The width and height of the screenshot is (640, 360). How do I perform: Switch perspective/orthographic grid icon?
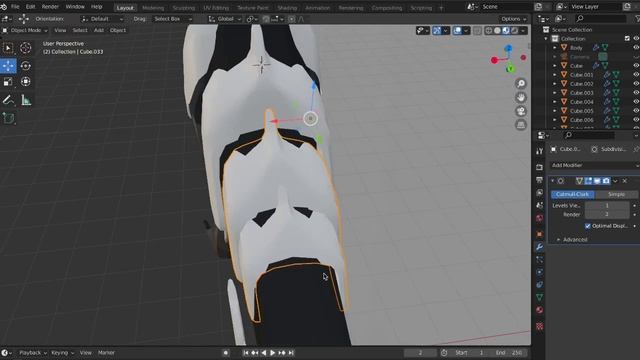point(521,125)
